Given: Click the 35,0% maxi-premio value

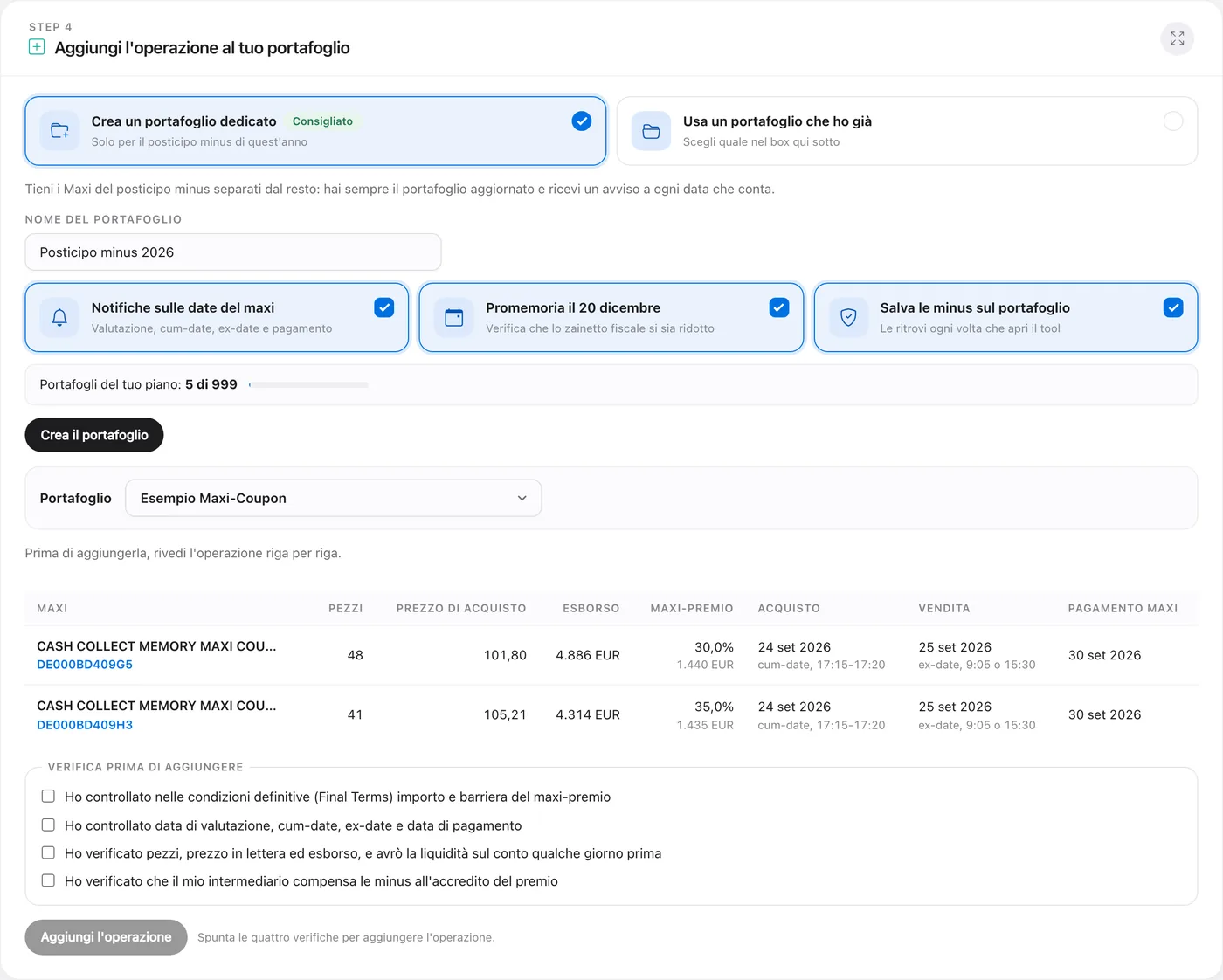Looking at the screenshot, I should click(x=714, y=707).
